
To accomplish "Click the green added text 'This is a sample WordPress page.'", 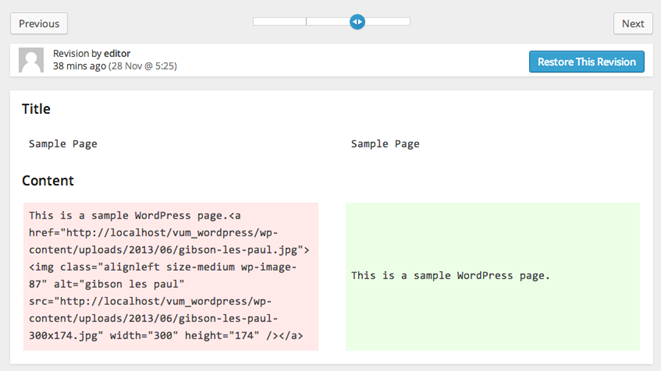I will pos(451,276).
